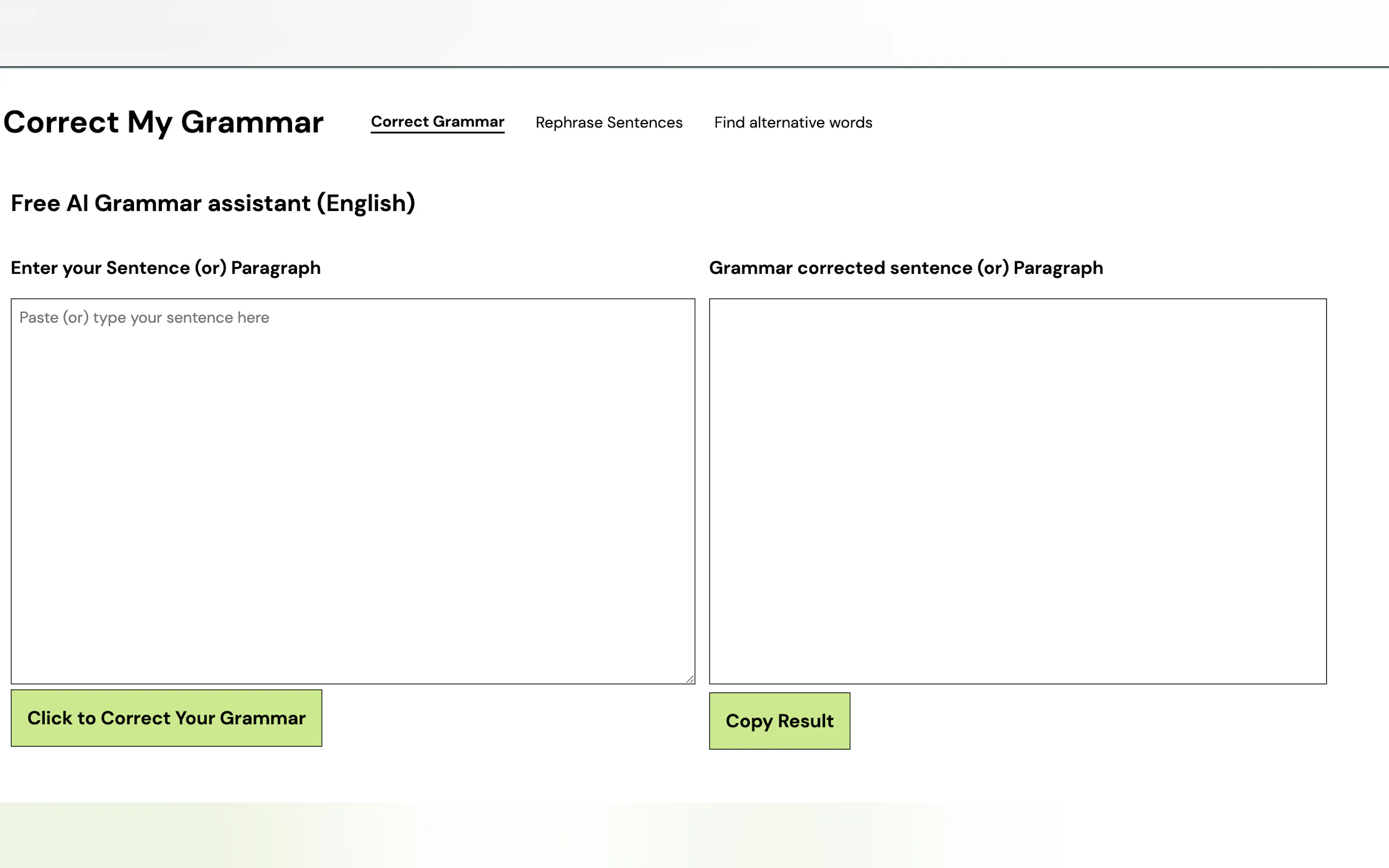Switch to Find alternative words tab
This screenshot has width=1389, height=868.
tap(793, 122)
